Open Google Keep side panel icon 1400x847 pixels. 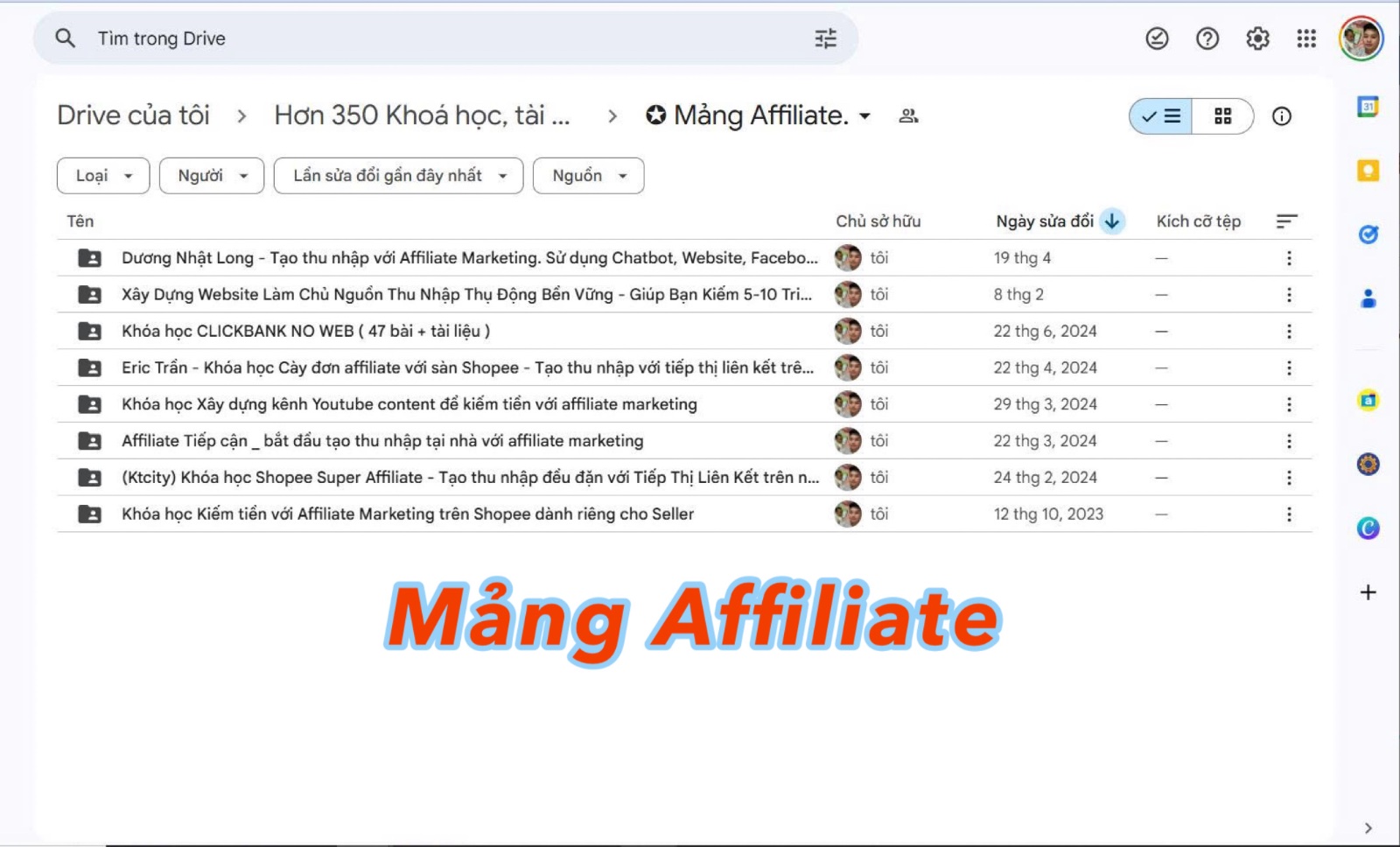[x=1368, y=171]
